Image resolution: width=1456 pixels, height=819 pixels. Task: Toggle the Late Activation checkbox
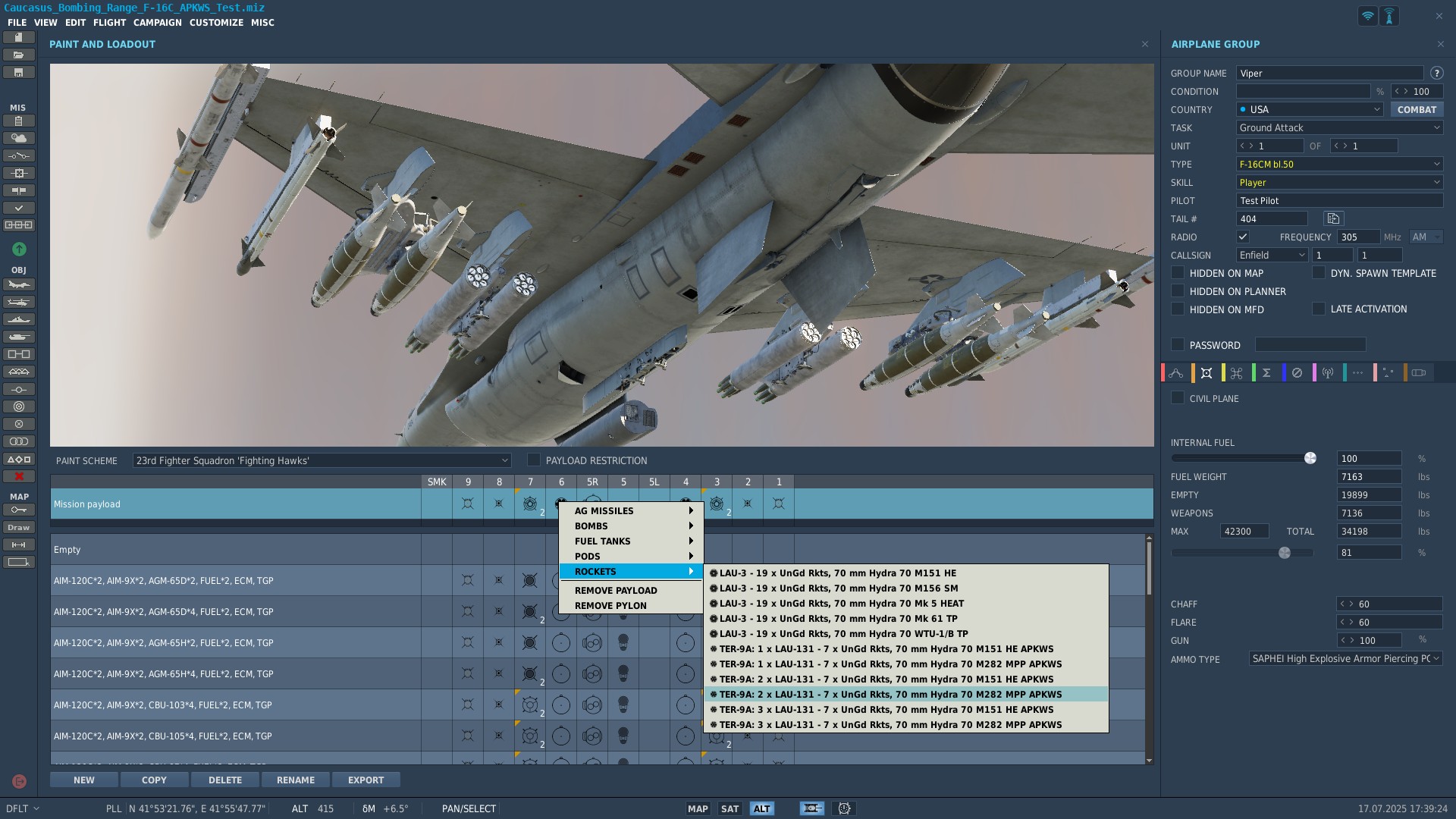1319,309
